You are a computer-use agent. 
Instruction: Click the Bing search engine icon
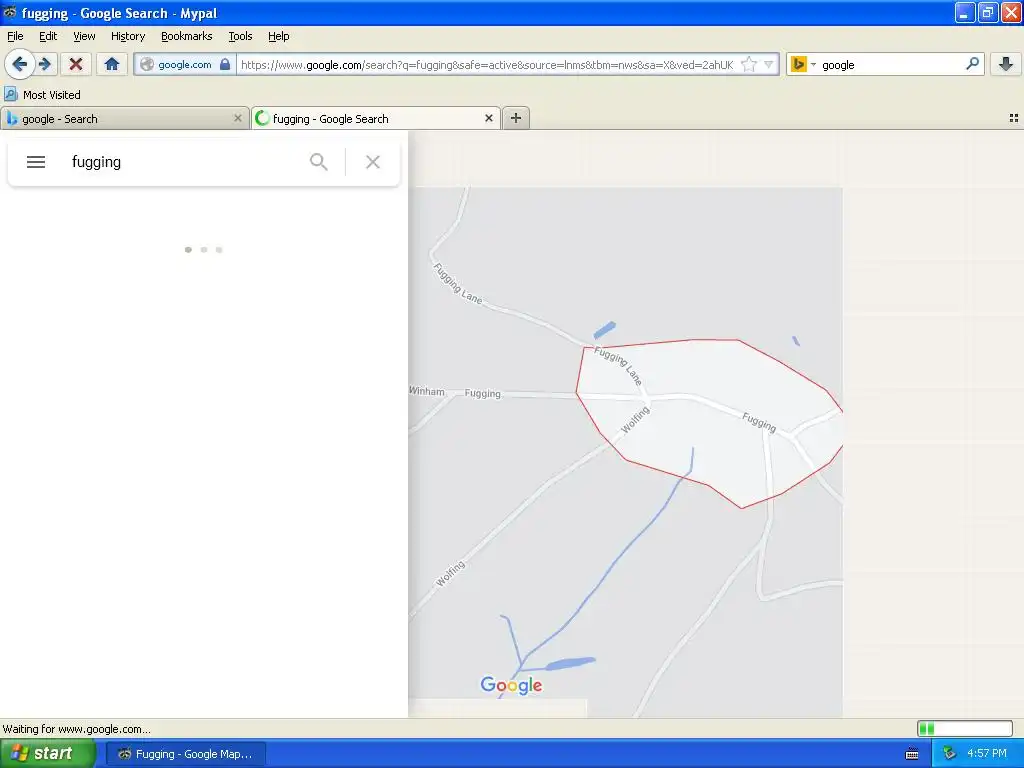point(798,64)
